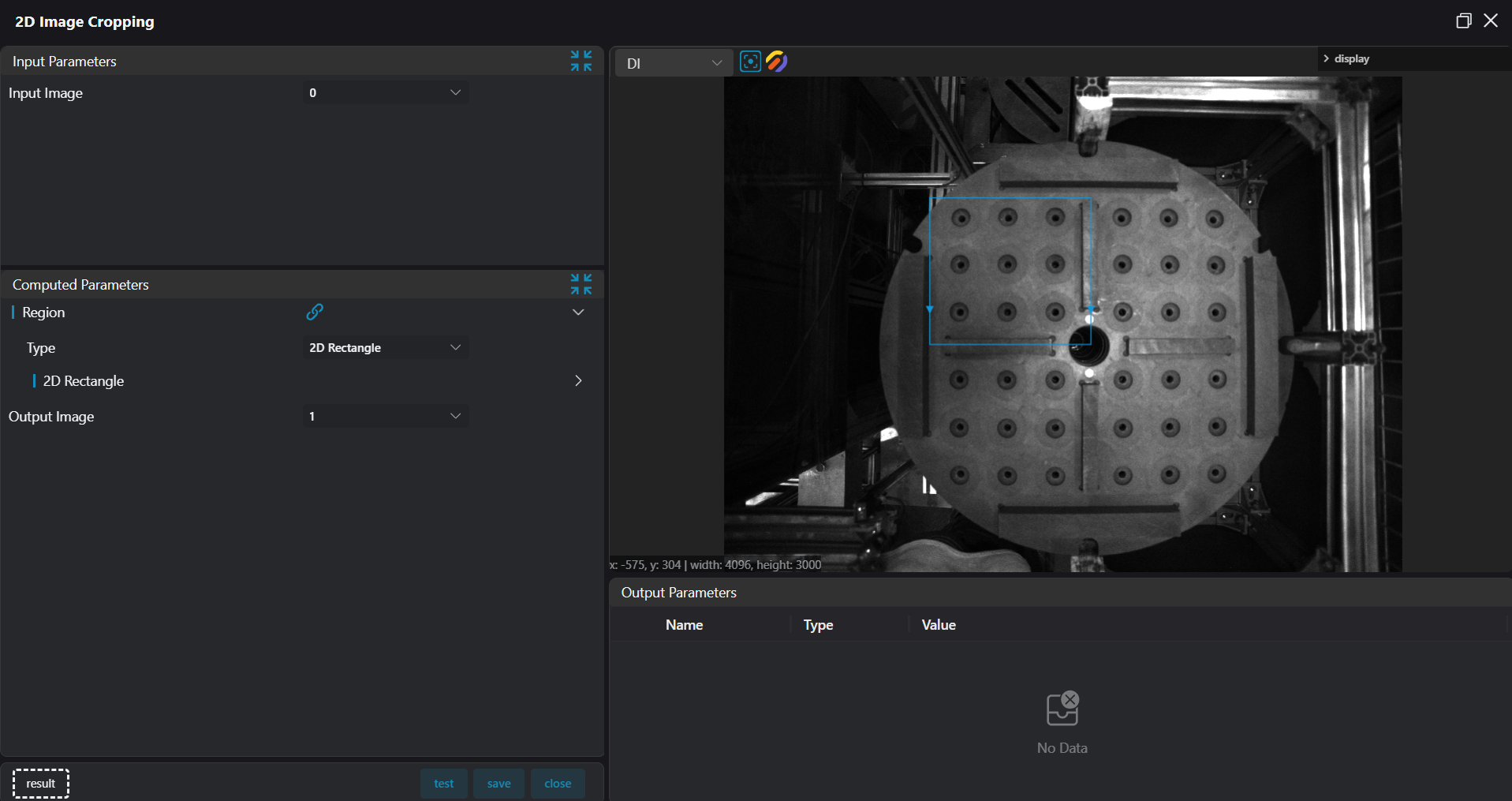Close the 2D Image Cropping dialog
This screenshot has height=801, width=1512.
click(1490, 21)
